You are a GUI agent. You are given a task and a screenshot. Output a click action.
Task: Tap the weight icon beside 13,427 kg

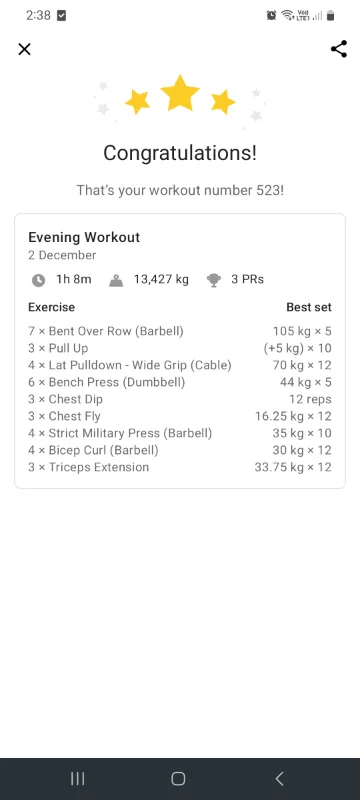pyautogui.click(x=116, y=280)
